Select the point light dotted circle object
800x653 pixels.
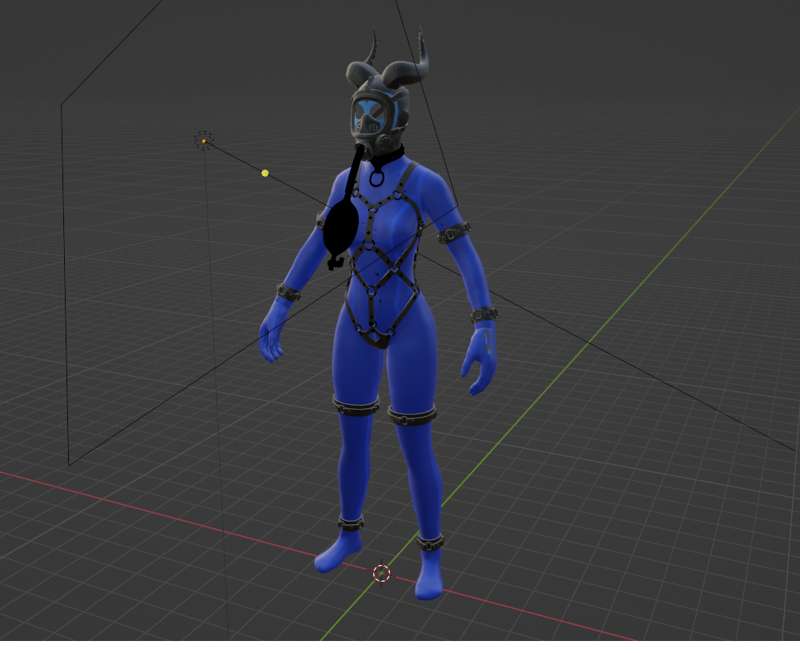click(x=204, y=140)
